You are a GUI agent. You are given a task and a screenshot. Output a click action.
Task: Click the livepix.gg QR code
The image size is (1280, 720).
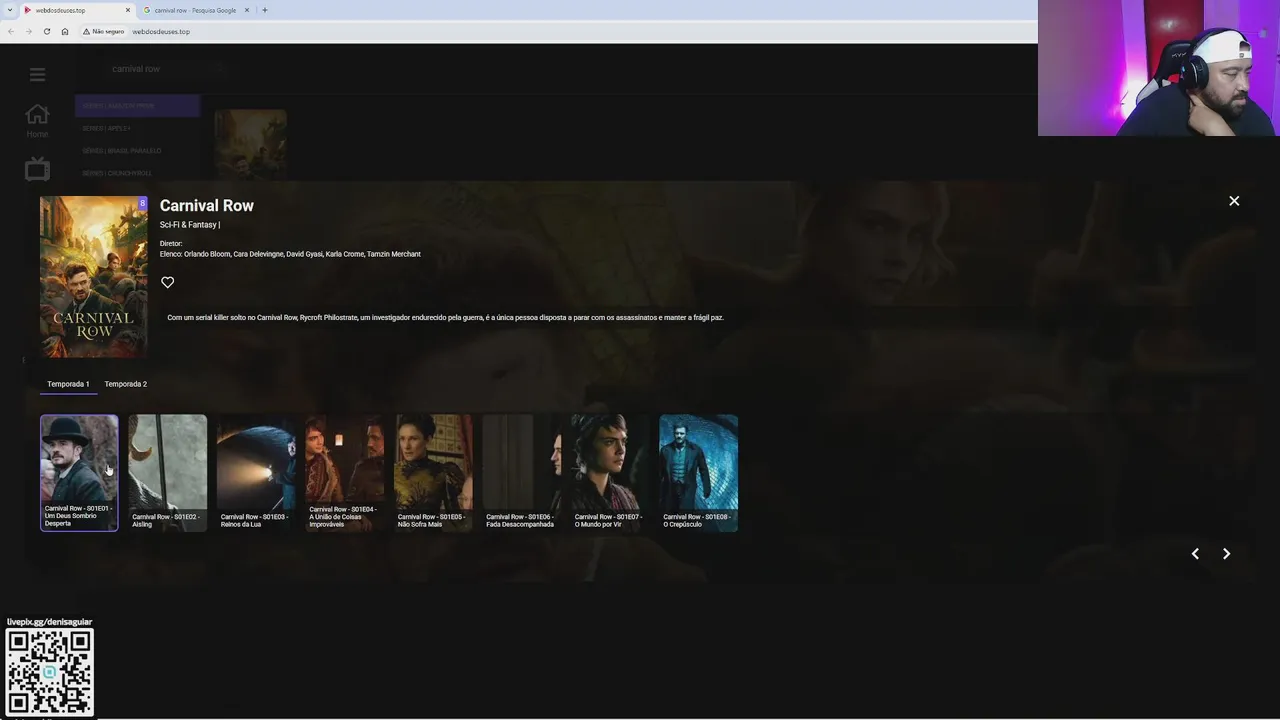(49, 672)
